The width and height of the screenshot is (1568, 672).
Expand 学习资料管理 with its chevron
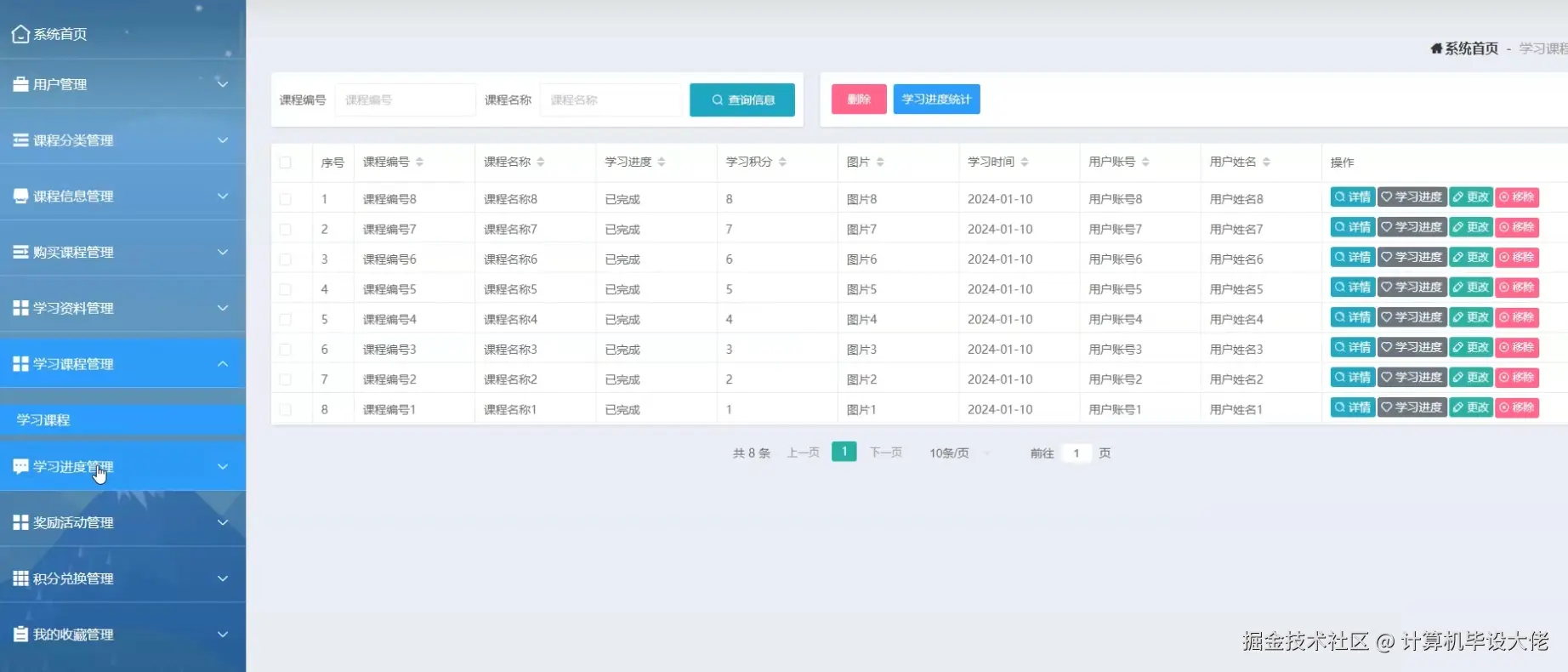click(x=223, y=308)
